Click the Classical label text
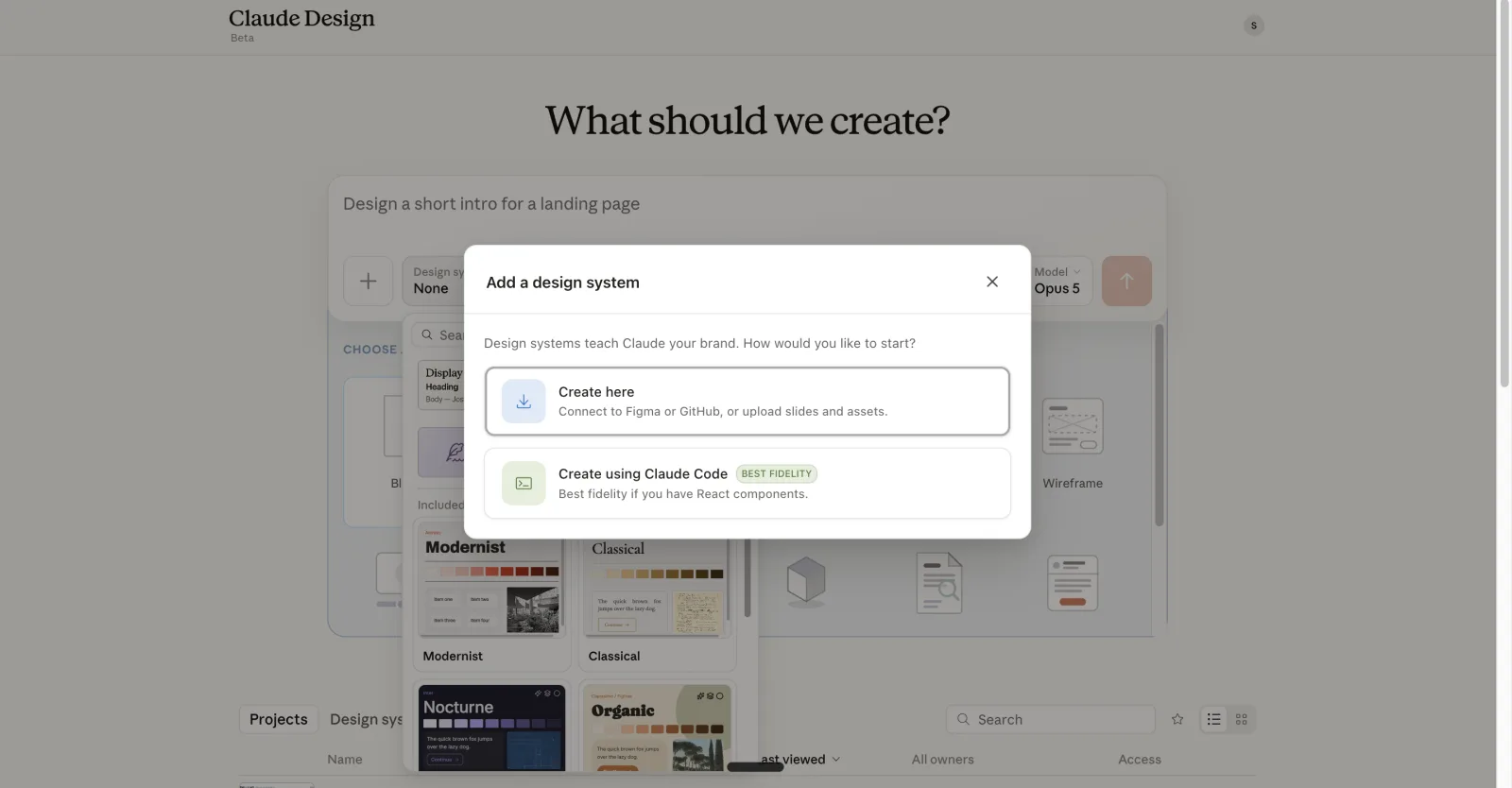Image resolution: width=1512 pixels, height=788 pixels. point(614,656)
